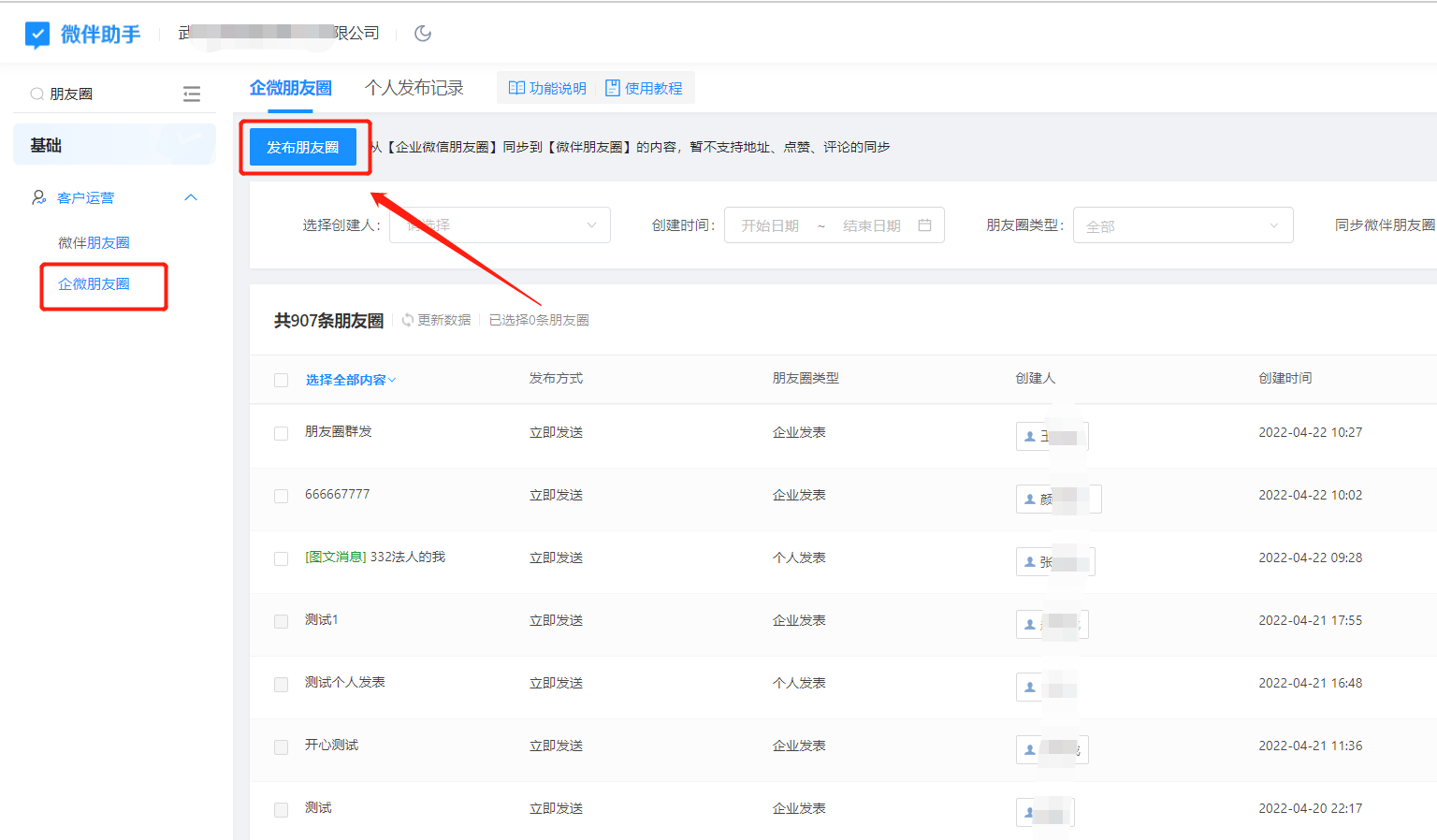Click the 发布朋友圈 button
The image size is (1437, 840).
[x=303, y=147]
